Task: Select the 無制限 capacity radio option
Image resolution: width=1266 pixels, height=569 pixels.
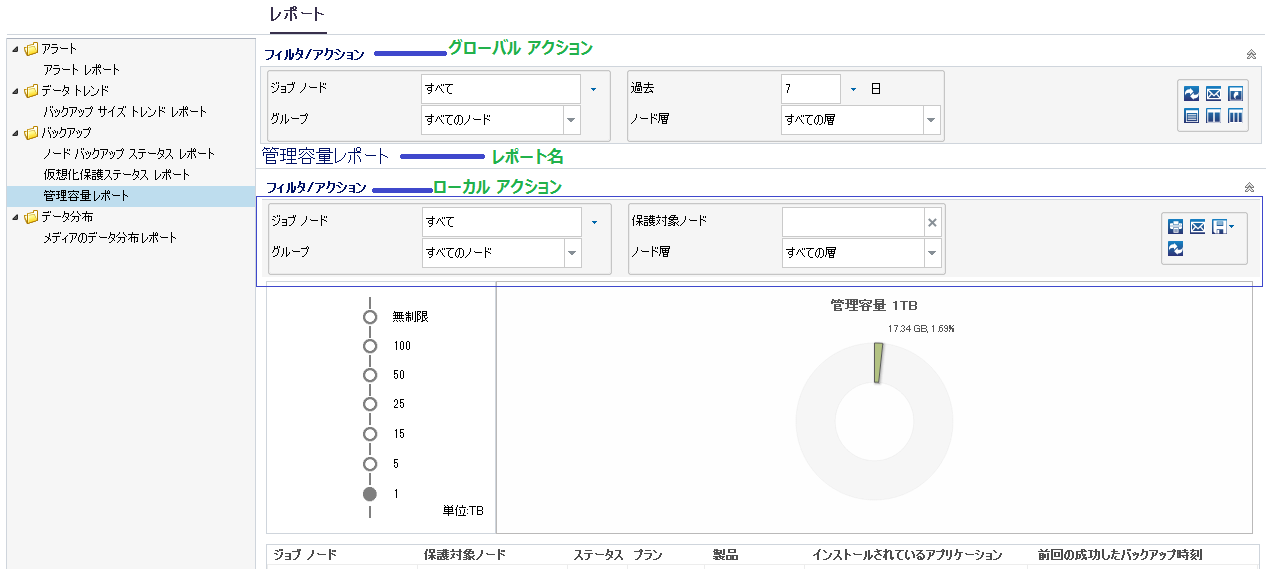Action: tap(370, 317)
